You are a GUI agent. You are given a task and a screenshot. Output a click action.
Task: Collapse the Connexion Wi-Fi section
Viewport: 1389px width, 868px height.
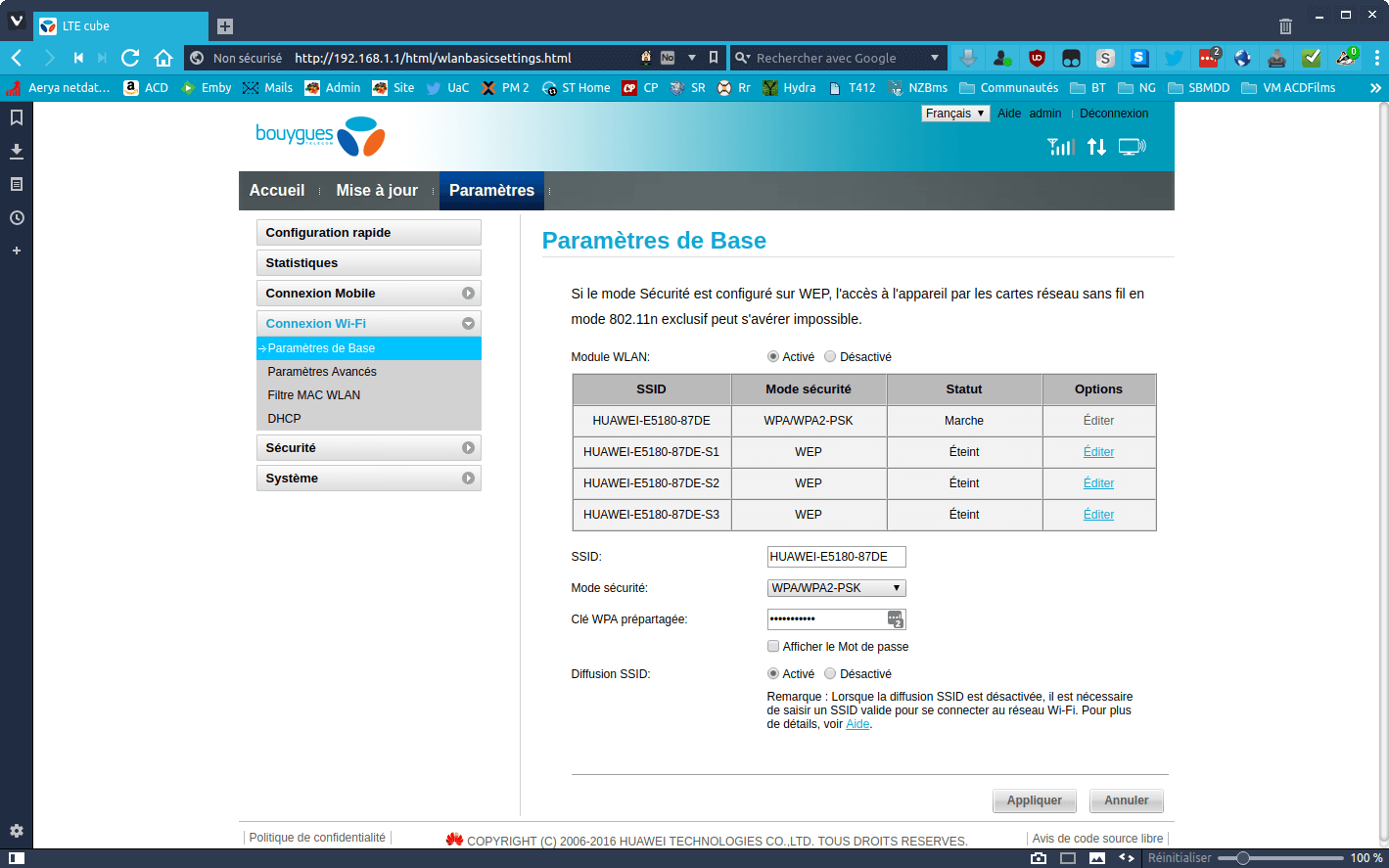[x=369, y=324]
